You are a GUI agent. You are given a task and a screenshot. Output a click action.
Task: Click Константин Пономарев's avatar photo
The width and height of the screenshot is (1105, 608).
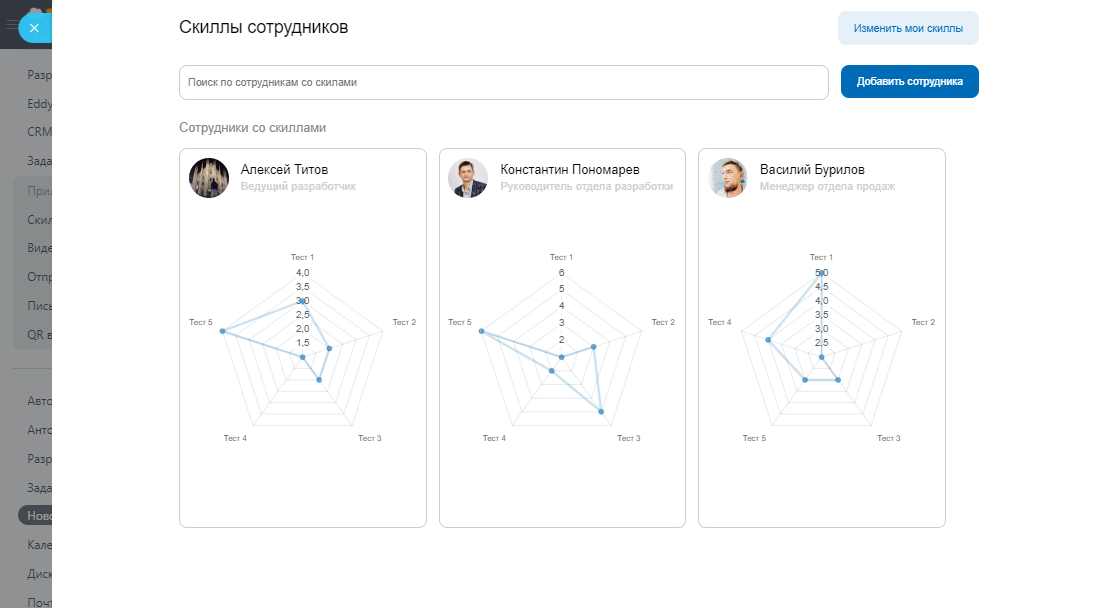pyautogui.click(x=468, y=178)
